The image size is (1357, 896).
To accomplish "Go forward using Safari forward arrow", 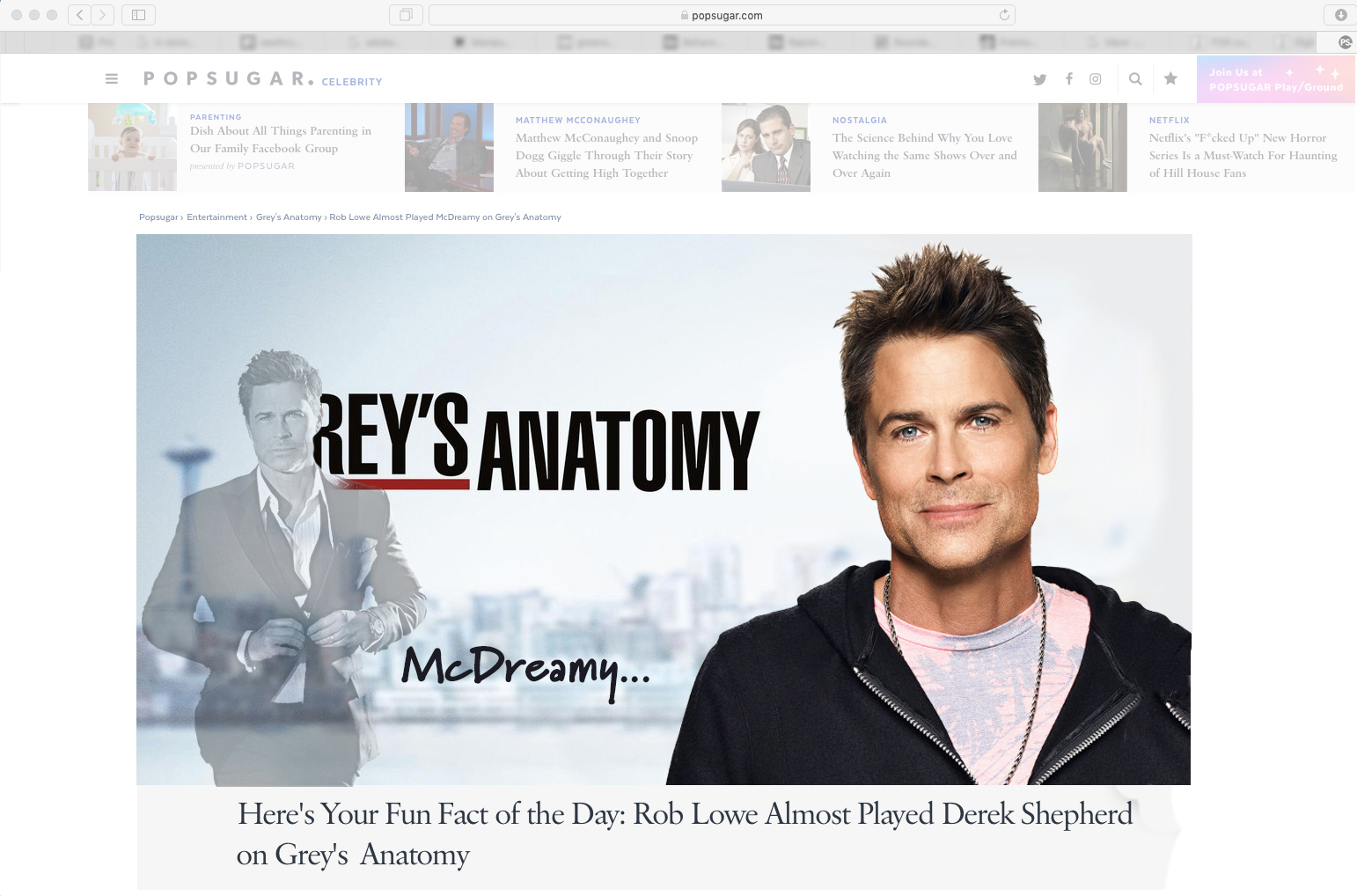I will point(103,15).
